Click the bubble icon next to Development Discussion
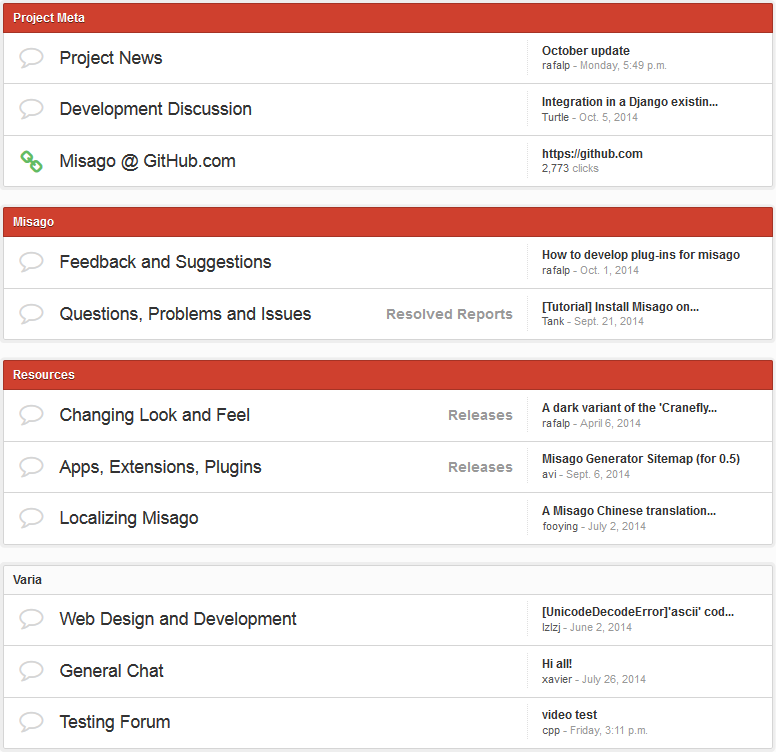The image size is (776, 752). click(31, 109)
